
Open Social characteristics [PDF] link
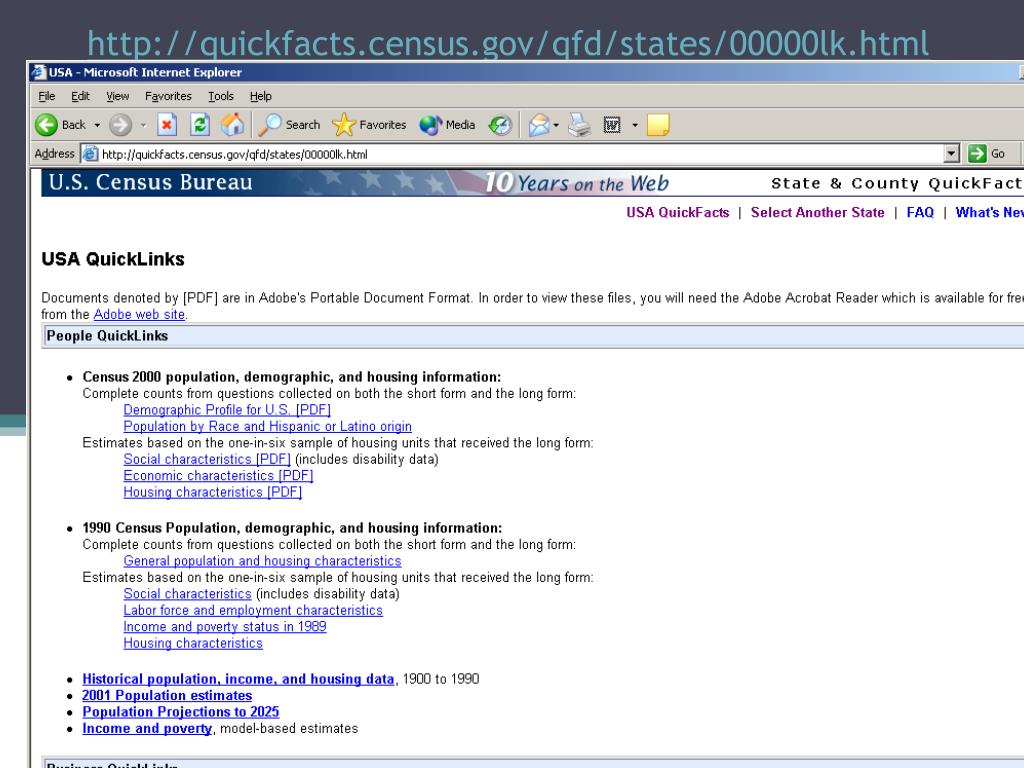(206, 459)
